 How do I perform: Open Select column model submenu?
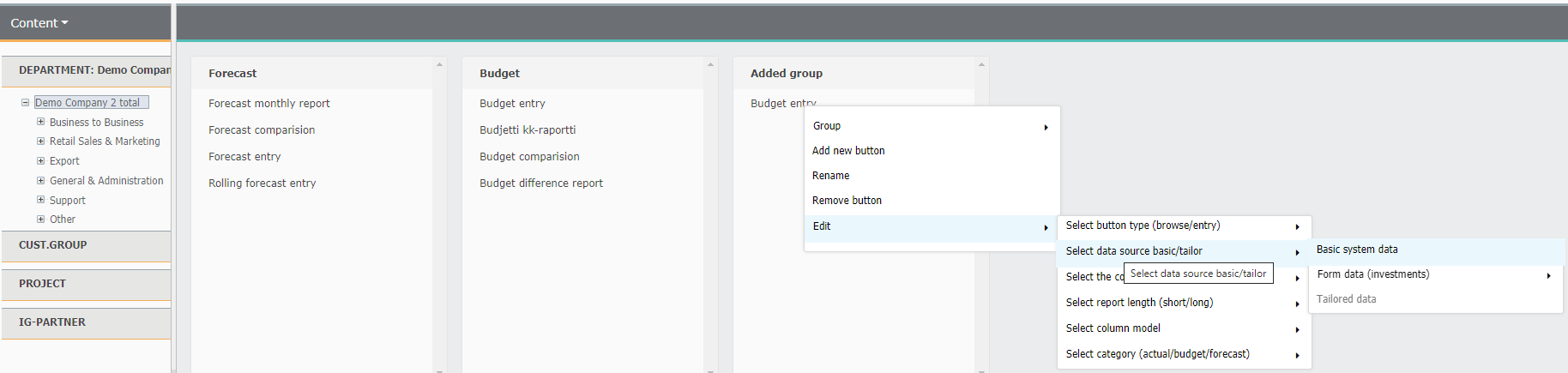(x=1184, y=328)
